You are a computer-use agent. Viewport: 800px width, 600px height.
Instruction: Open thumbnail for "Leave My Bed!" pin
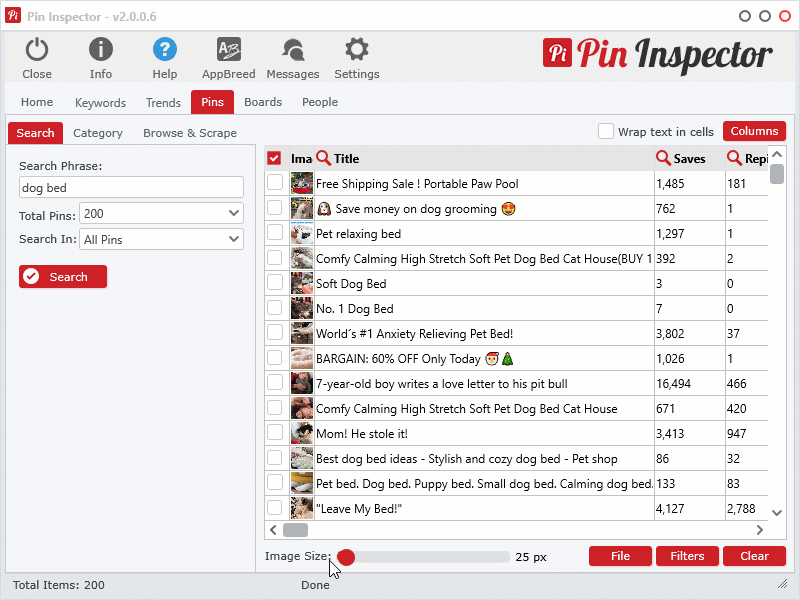click(x=302, y=508)
